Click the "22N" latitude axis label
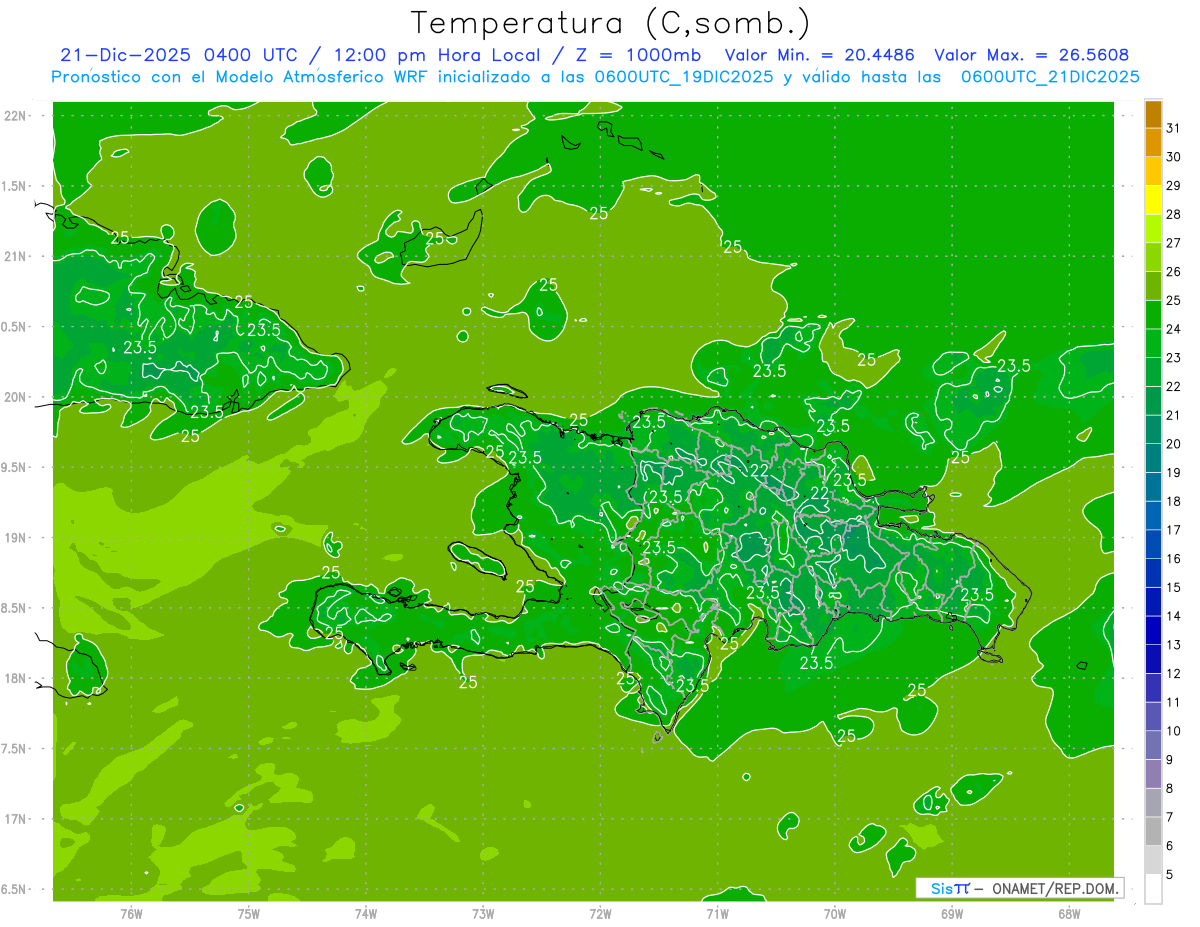This screenshot has width=1200, height=927. [x=14, y=116]
